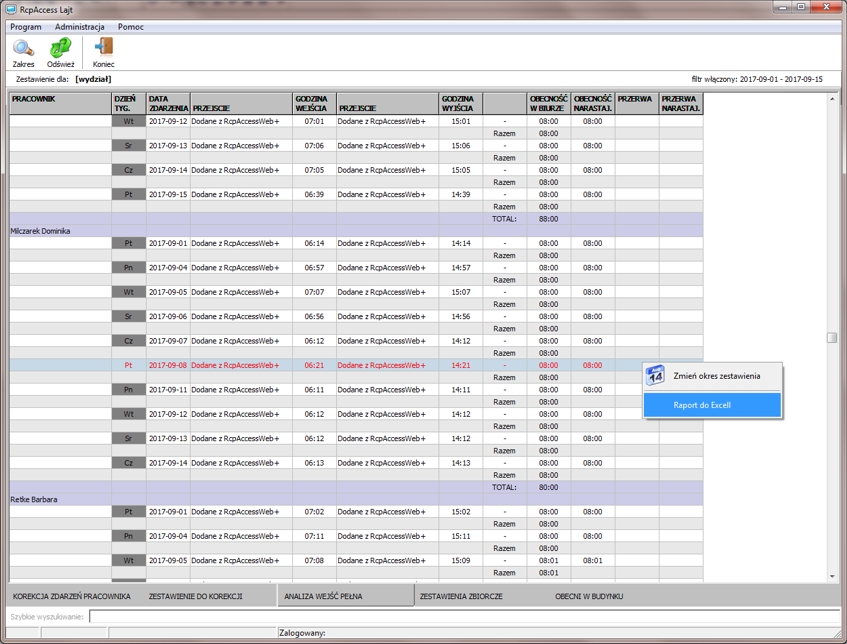The height and width of the screenshot is (644, 847).
Task: Choose Zmień okres zestawienia from context menu
Action: (x=716, y=376)
